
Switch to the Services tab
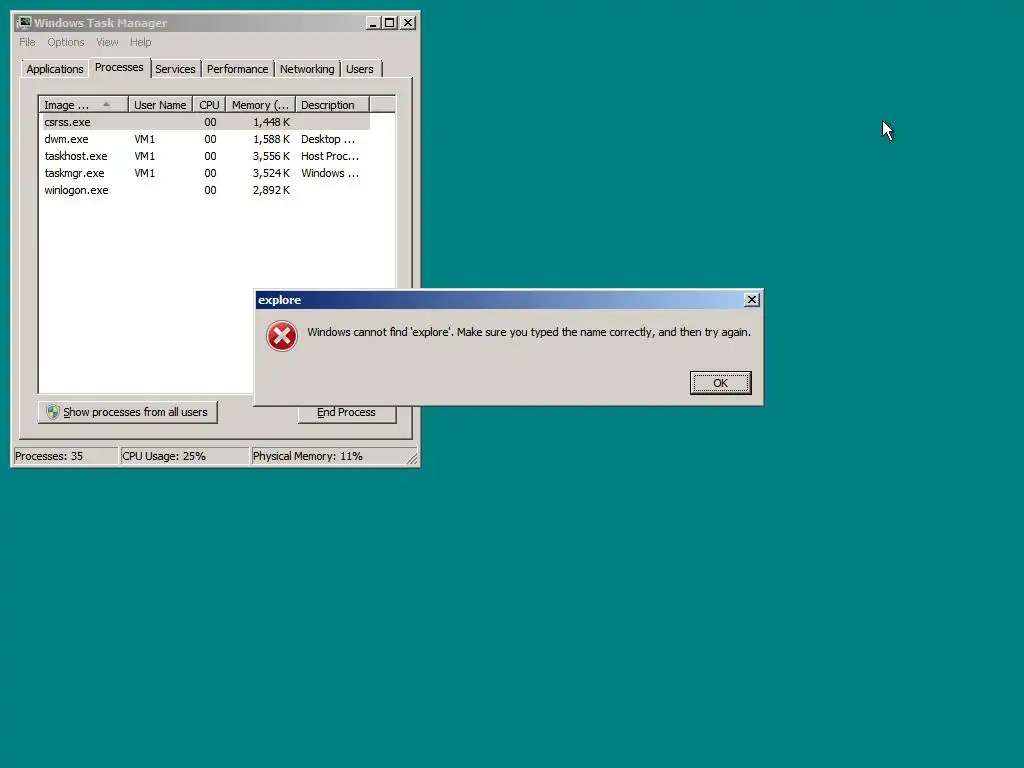(175, 69)
